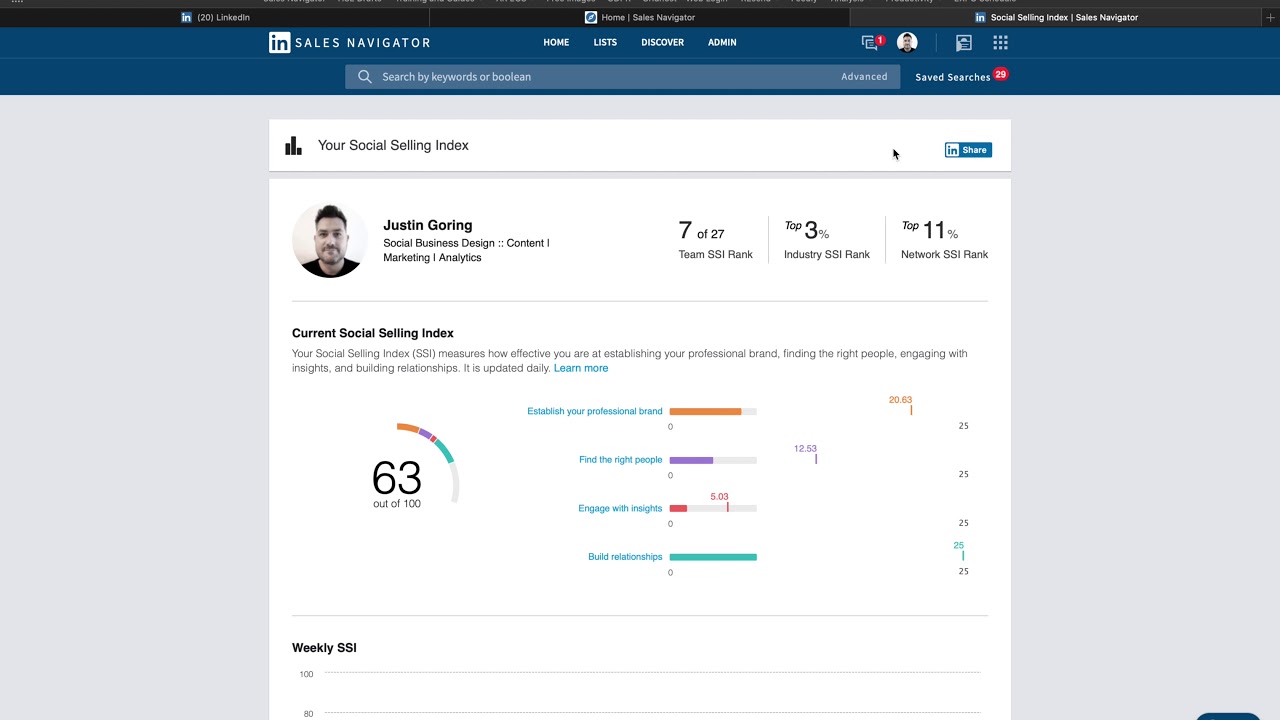Click Establish your professional brand label
This screenshot has height=720, width=1280.
tap(595, 411)
